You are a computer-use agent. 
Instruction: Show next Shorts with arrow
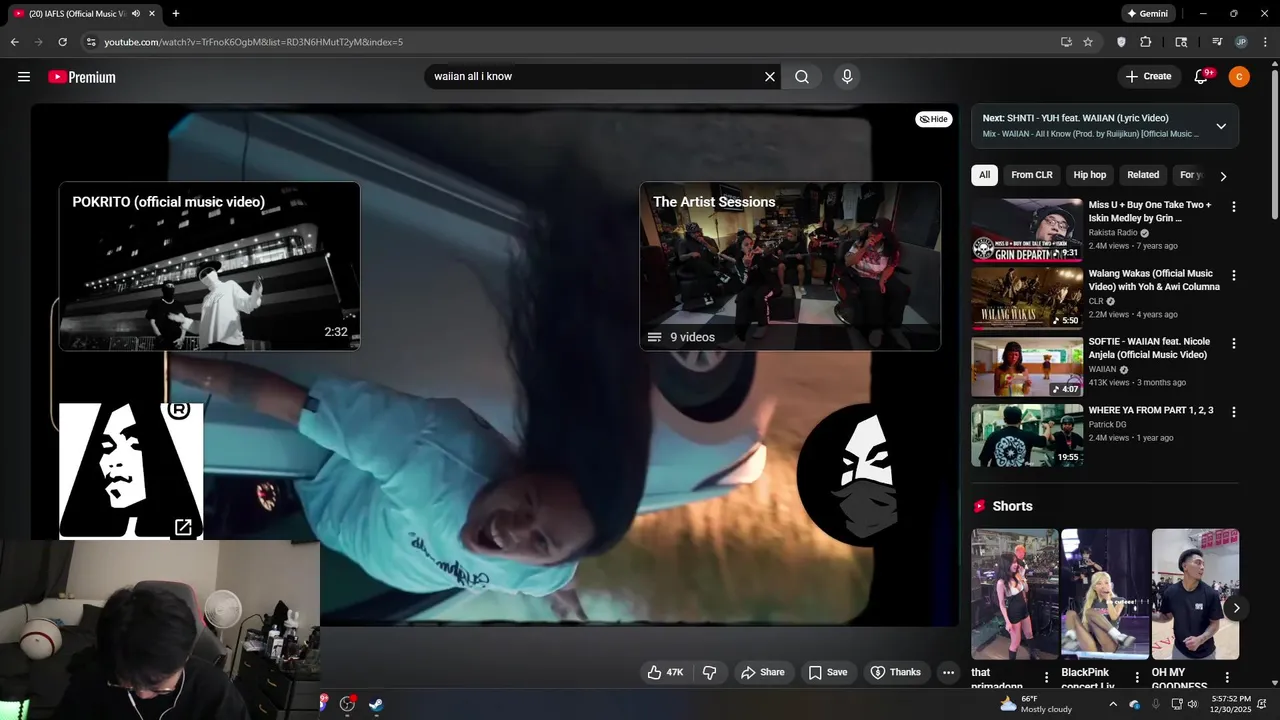pos(1236,608)
